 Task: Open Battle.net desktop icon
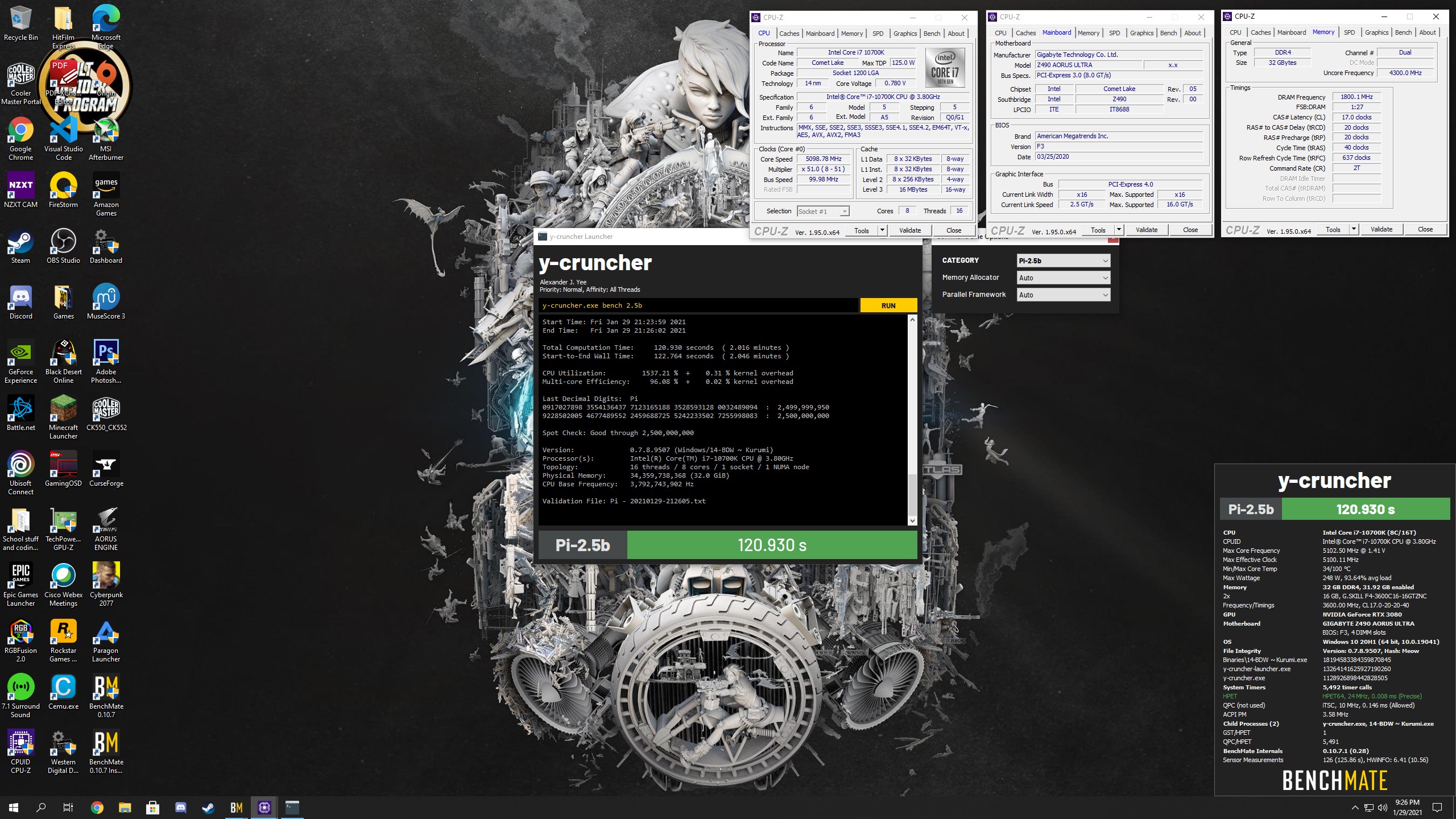pyautogui.click(x=20, y=413)
